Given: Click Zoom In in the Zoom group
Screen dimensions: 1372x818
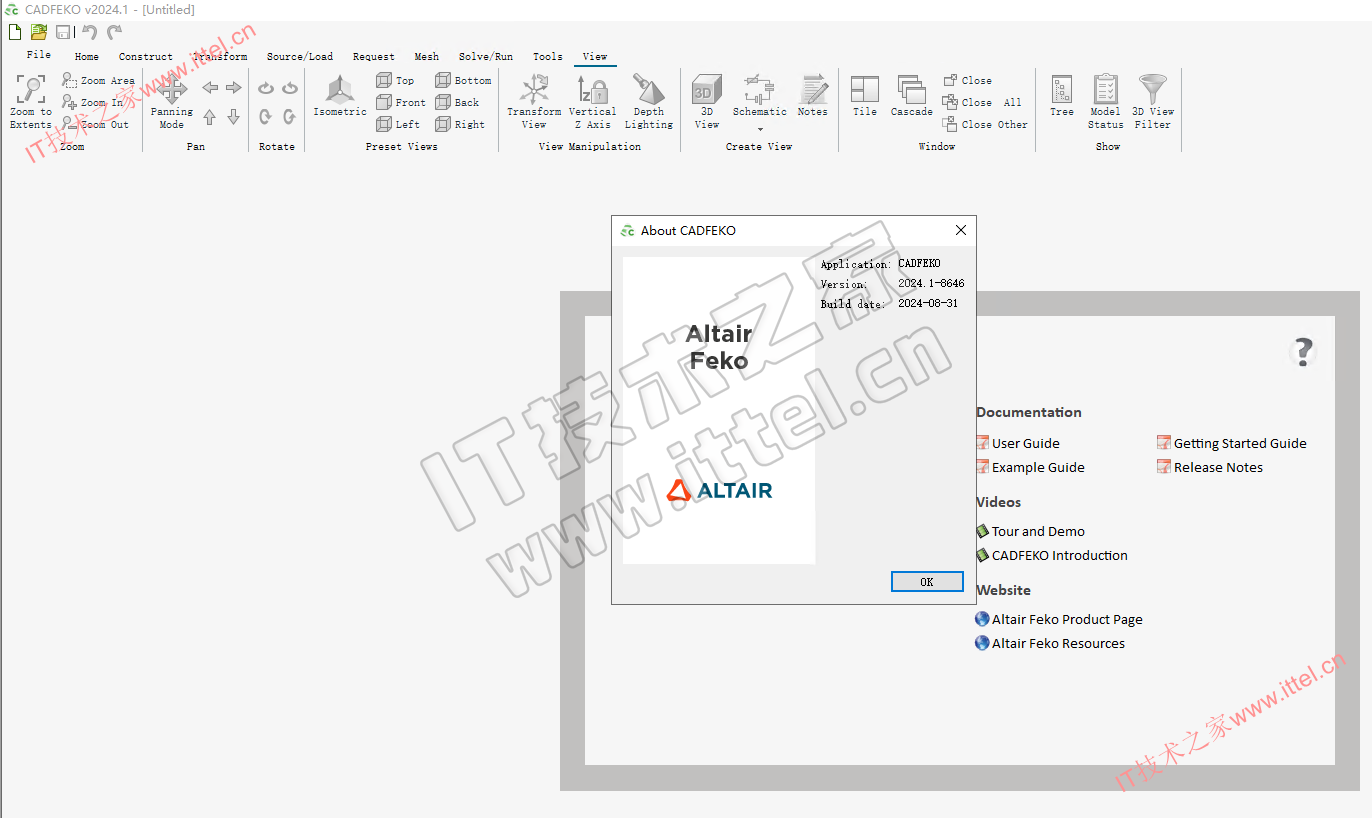Looking at the screenshot, I should (93, 102).
